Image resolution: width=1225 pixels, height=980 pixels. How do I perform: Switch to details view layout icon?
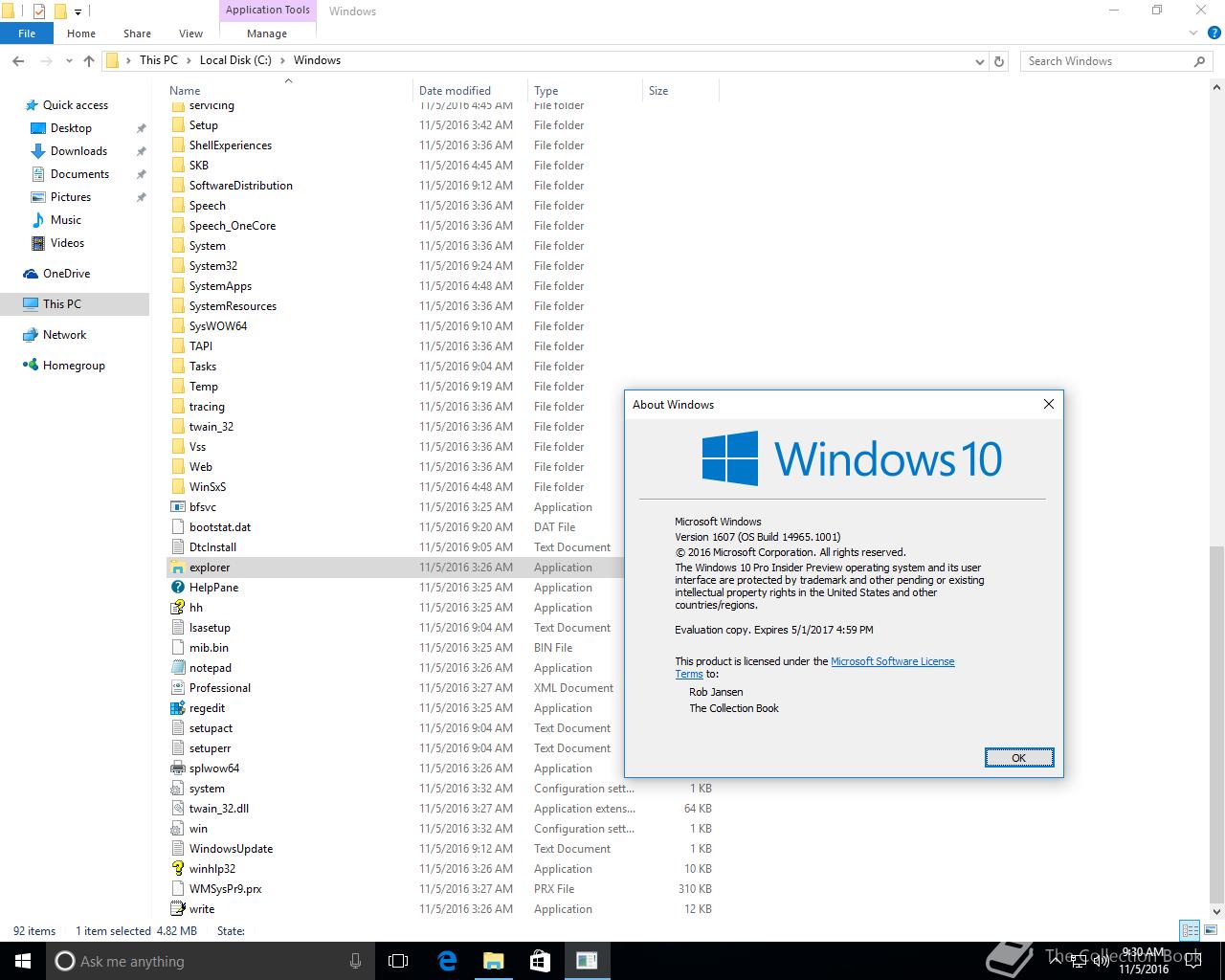1190,930
